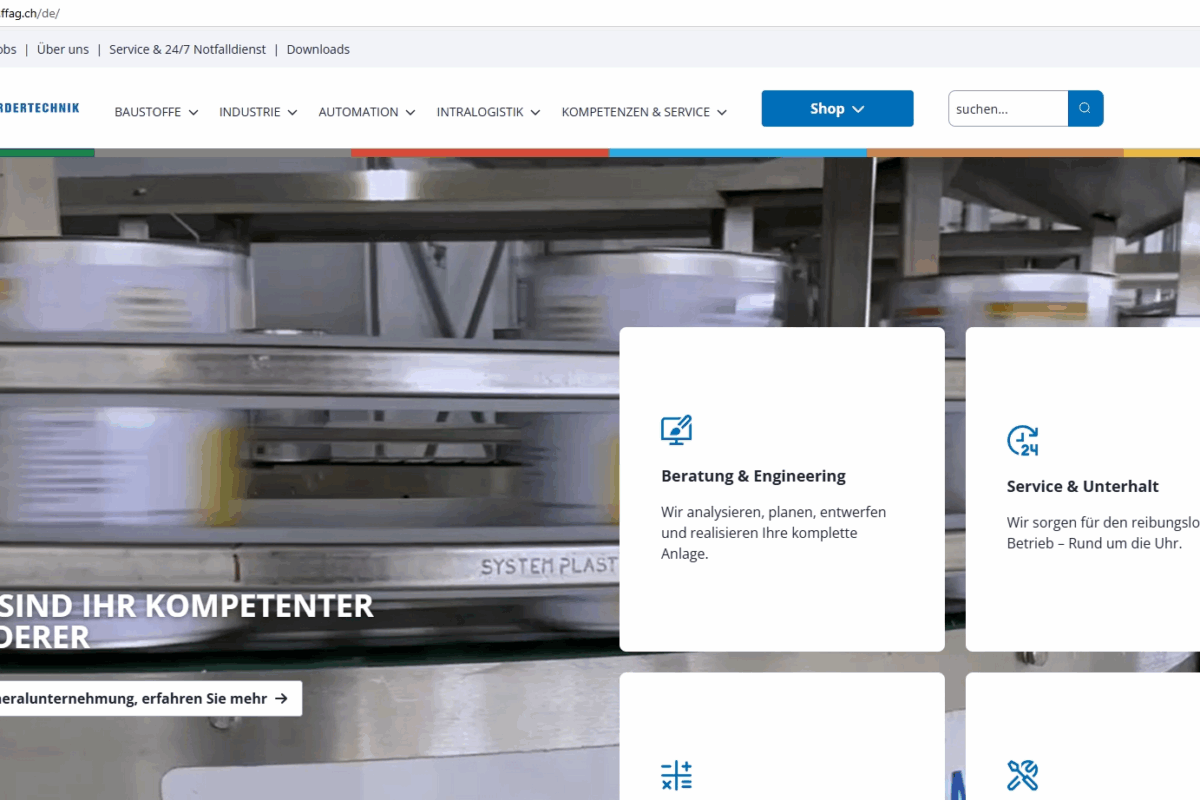Click the wrench and screwdriver tools icon
Image resolution: width=1200 pixels, height=800 pixels.
tap(1022, 775)
